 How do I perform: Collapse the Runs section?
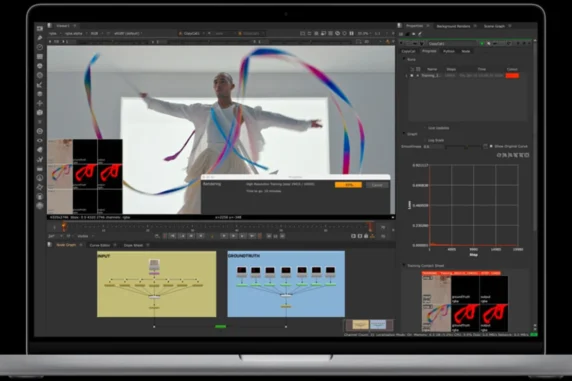(404, 59)
